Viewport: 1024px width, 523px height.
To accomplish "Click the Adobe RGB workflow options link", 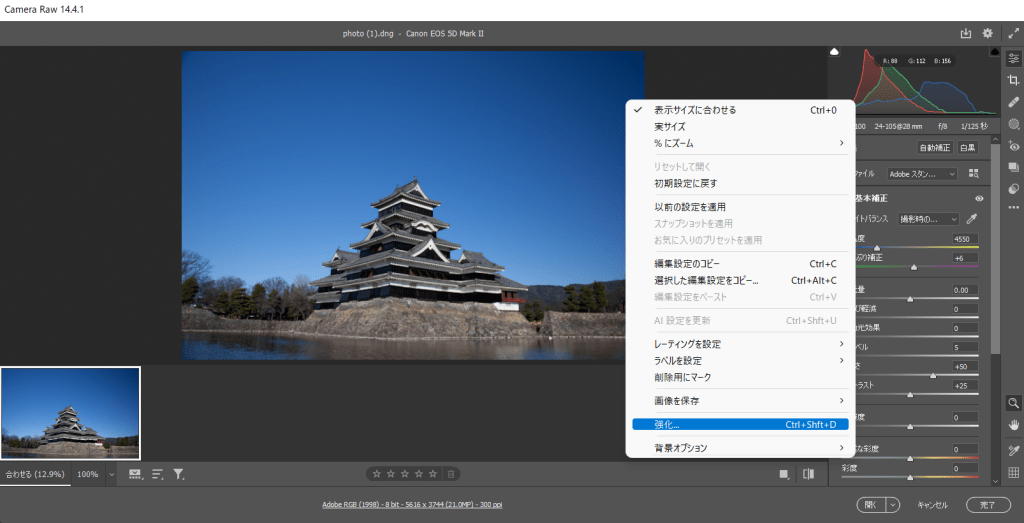I will (412, 505).
